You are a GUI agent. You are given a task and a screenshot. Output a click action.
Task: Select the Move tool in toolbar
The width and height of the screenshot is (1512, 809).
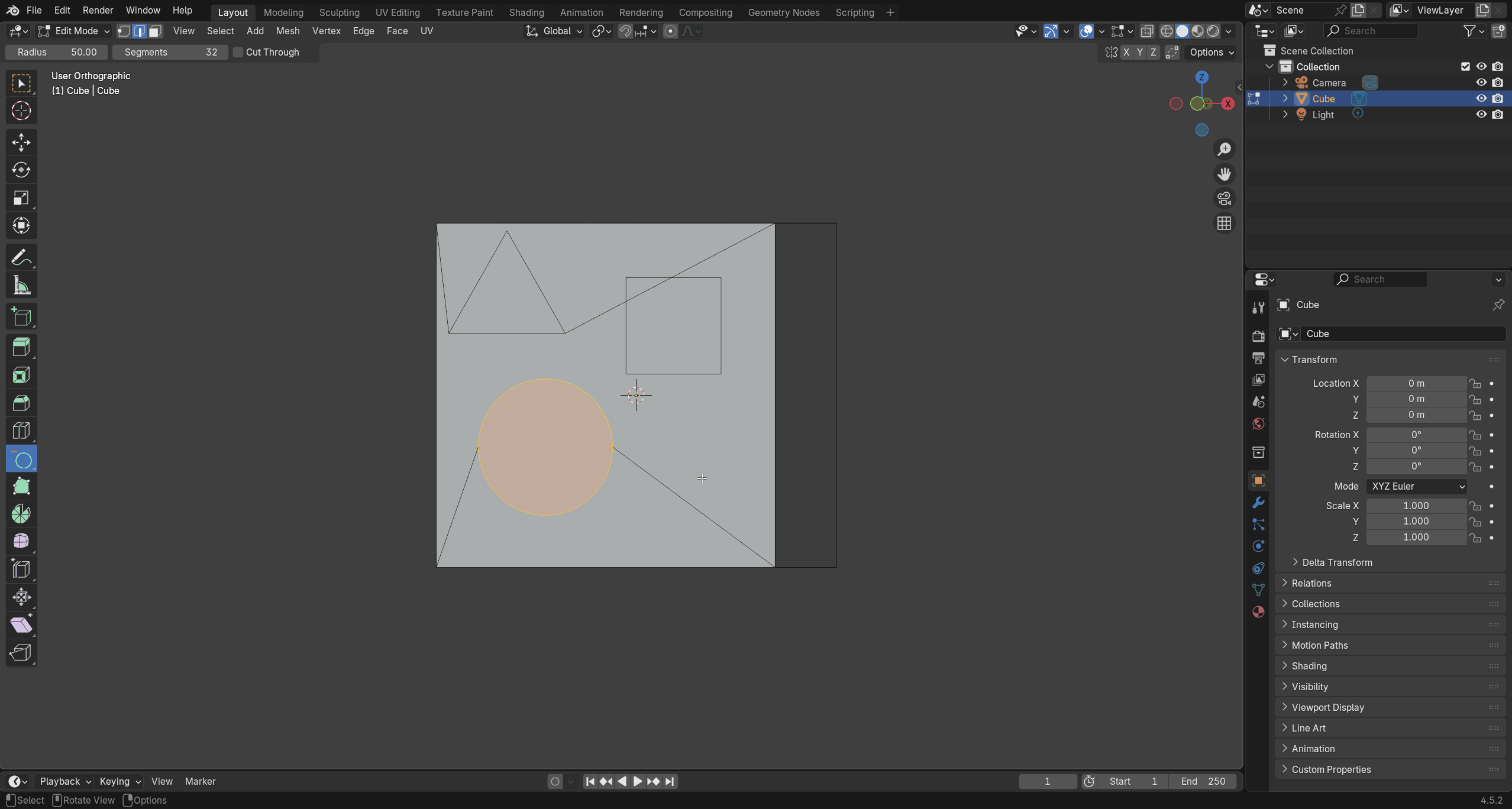pyautogui.click(x=21, y=142)
